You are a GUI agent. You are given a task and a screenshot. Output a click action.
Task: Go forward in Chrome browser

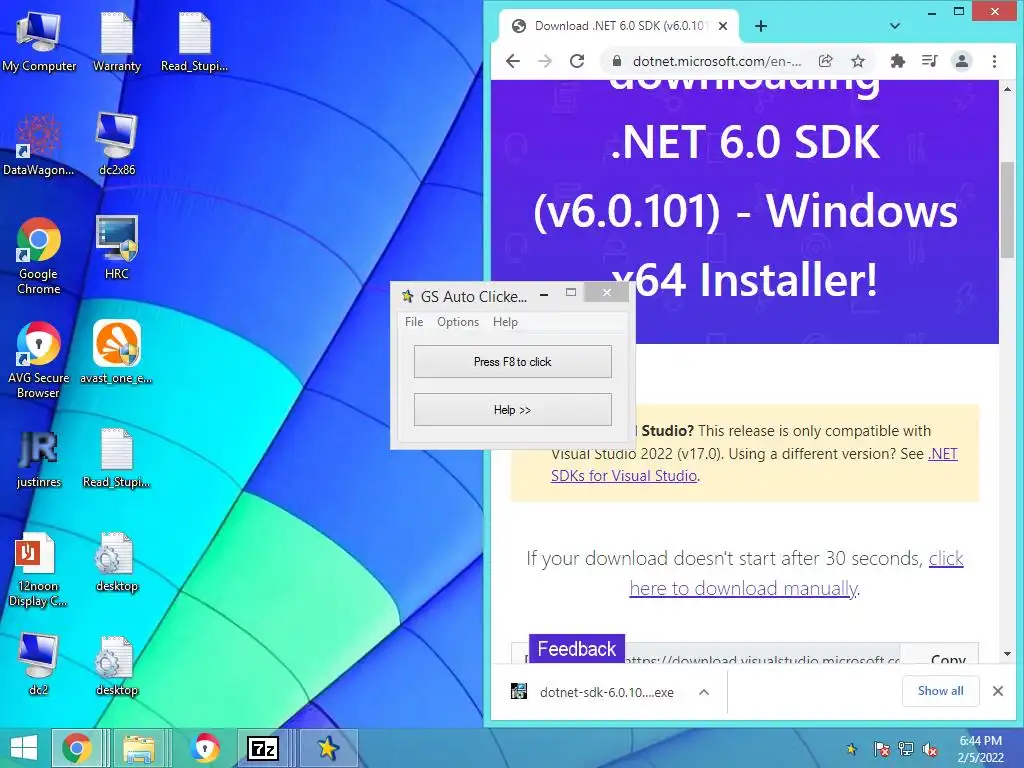click(x=545, y=61)
